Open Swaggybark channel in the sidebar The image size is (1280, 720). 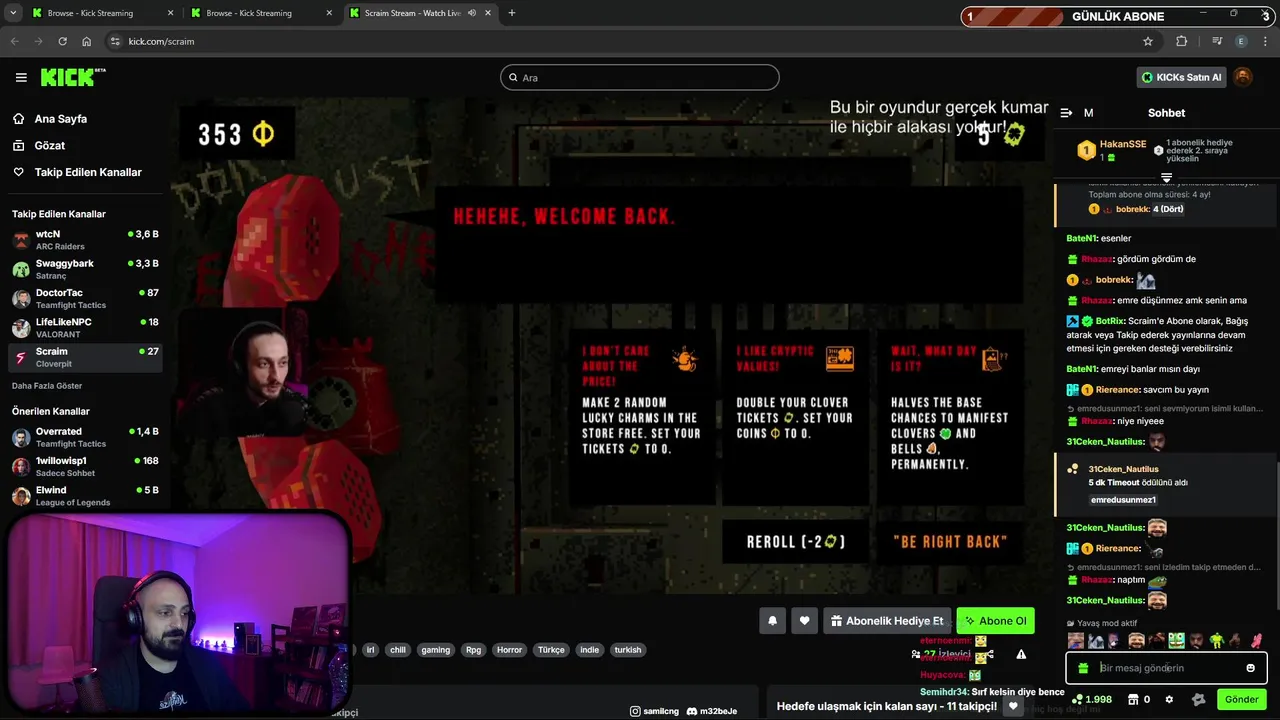[x=85, y=269]
